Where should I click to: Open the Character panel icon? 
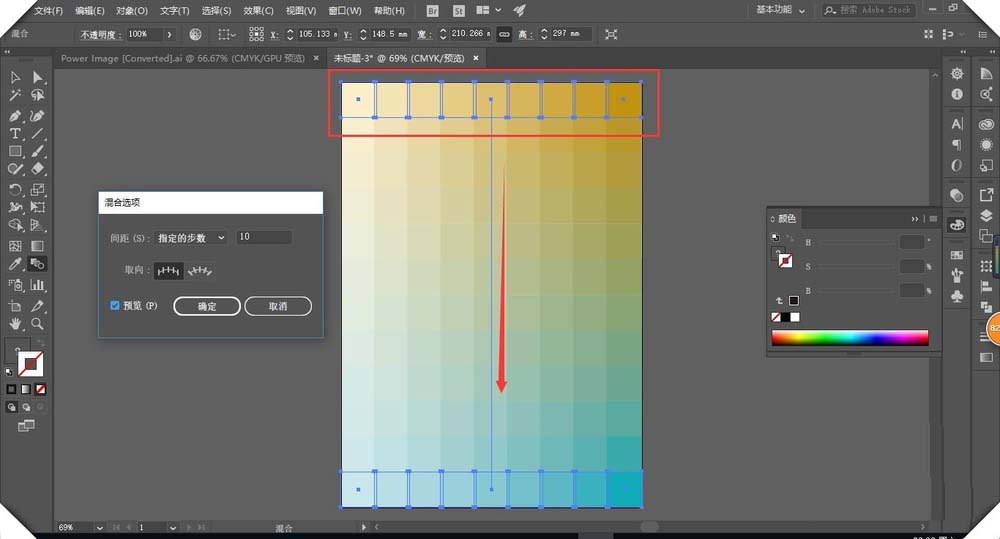(957, 124)
